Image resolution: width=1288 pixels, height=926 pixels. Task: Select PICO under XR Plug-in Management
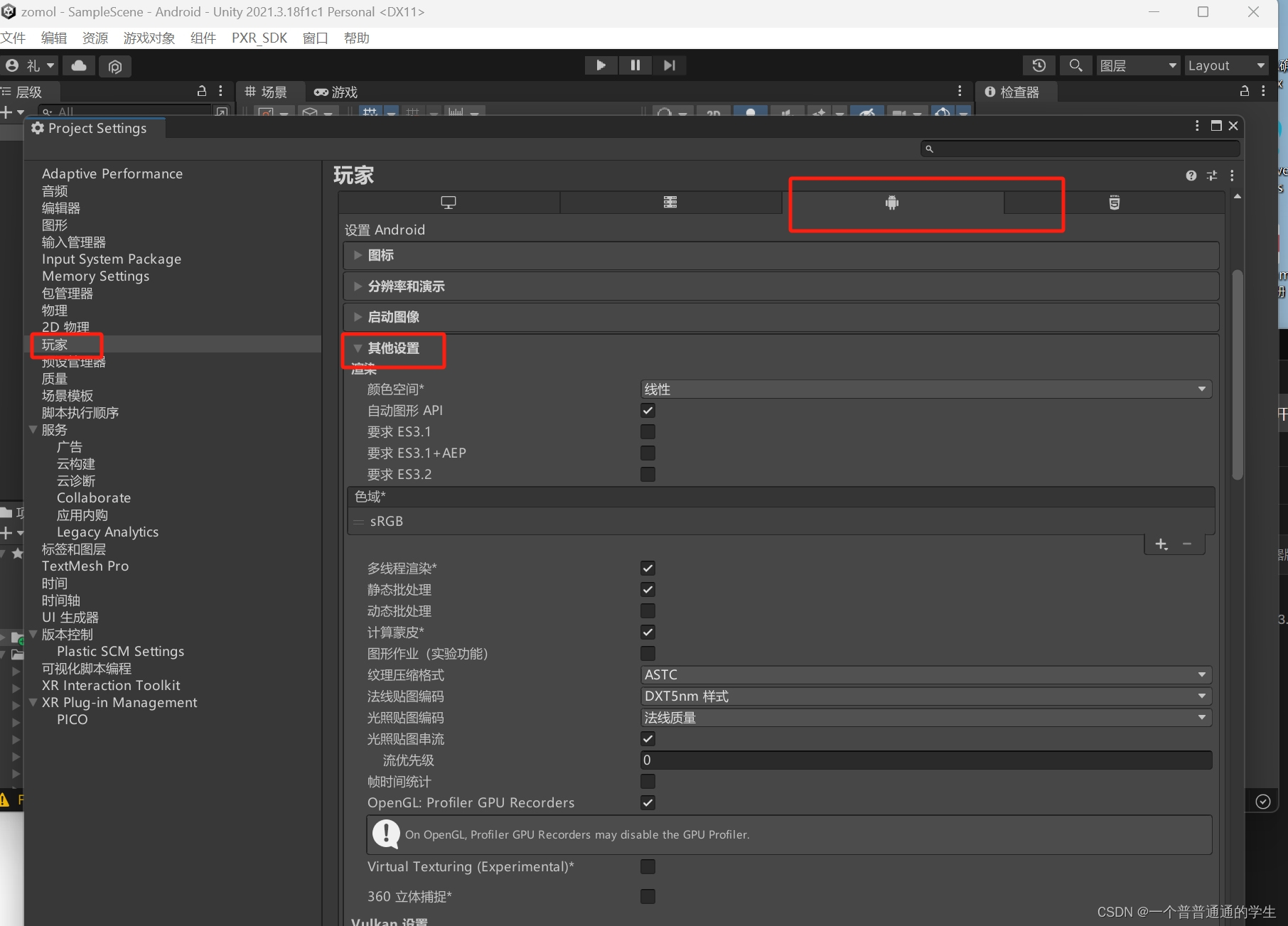73,720
